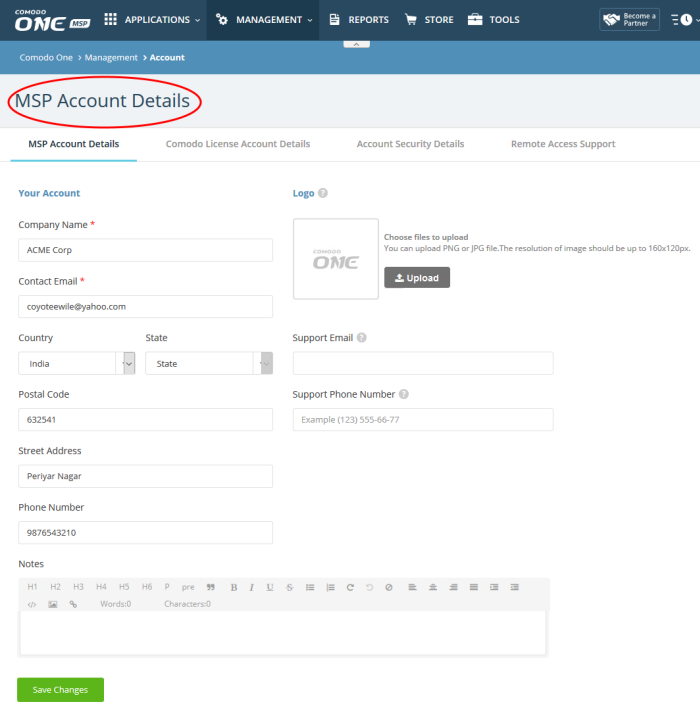Click the Support Email field

pyautogui.click(x=423, y=363)
